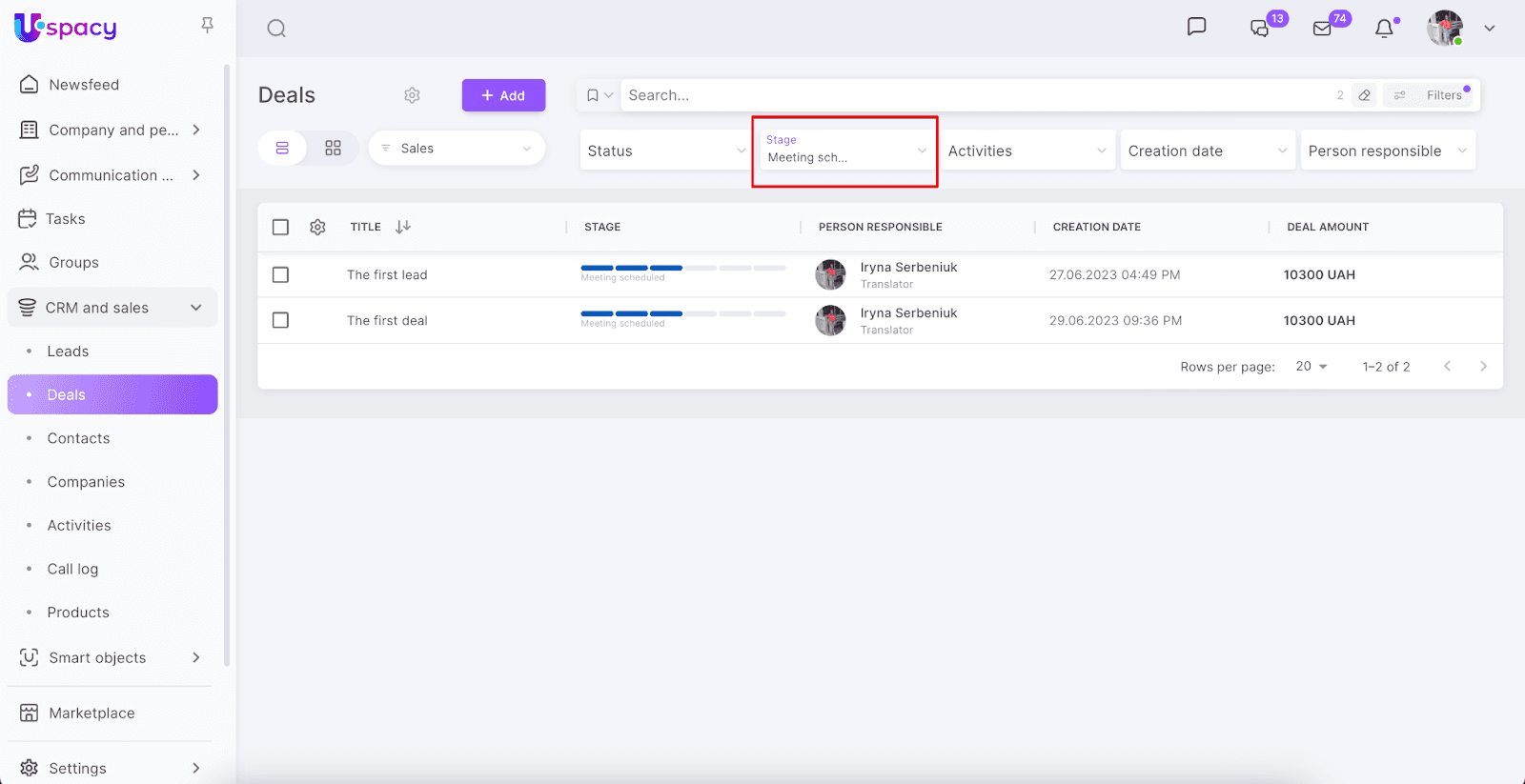Click the gear icon next to Deals title
The width and height of the screenshot is (1525, 784).
pyautogui.click(x=412, y=95)
